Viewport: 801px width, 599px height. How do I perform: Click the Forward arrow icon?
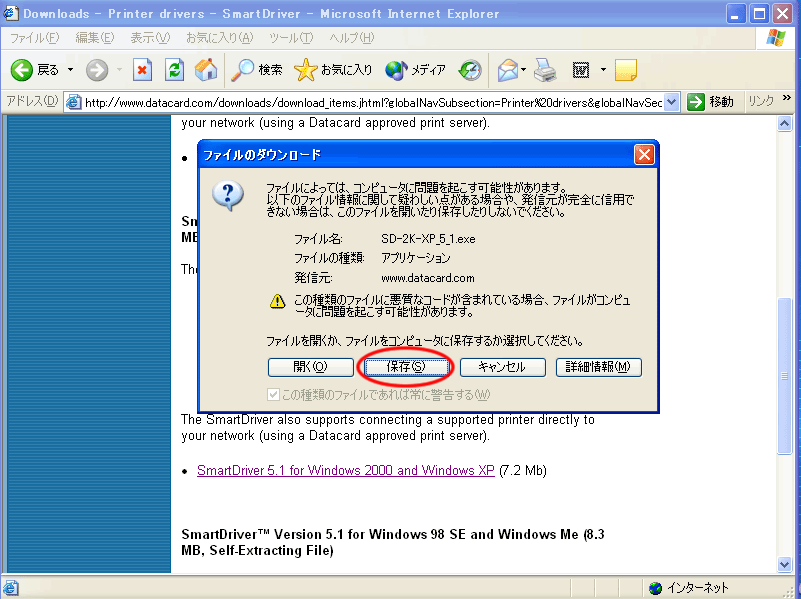(97, 70)
